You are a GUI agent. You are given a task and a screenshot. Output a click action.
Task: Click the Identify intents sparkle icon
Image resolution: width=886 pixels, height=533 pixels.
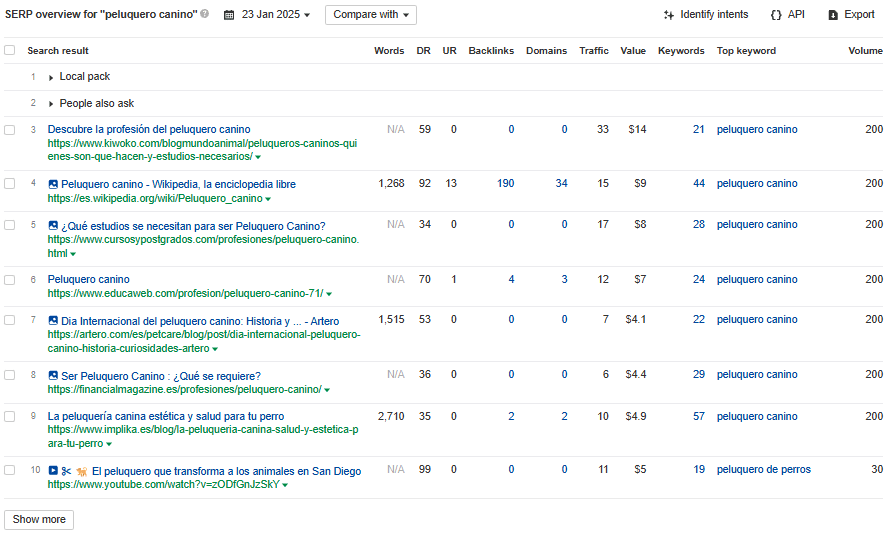tap(668, 15)
